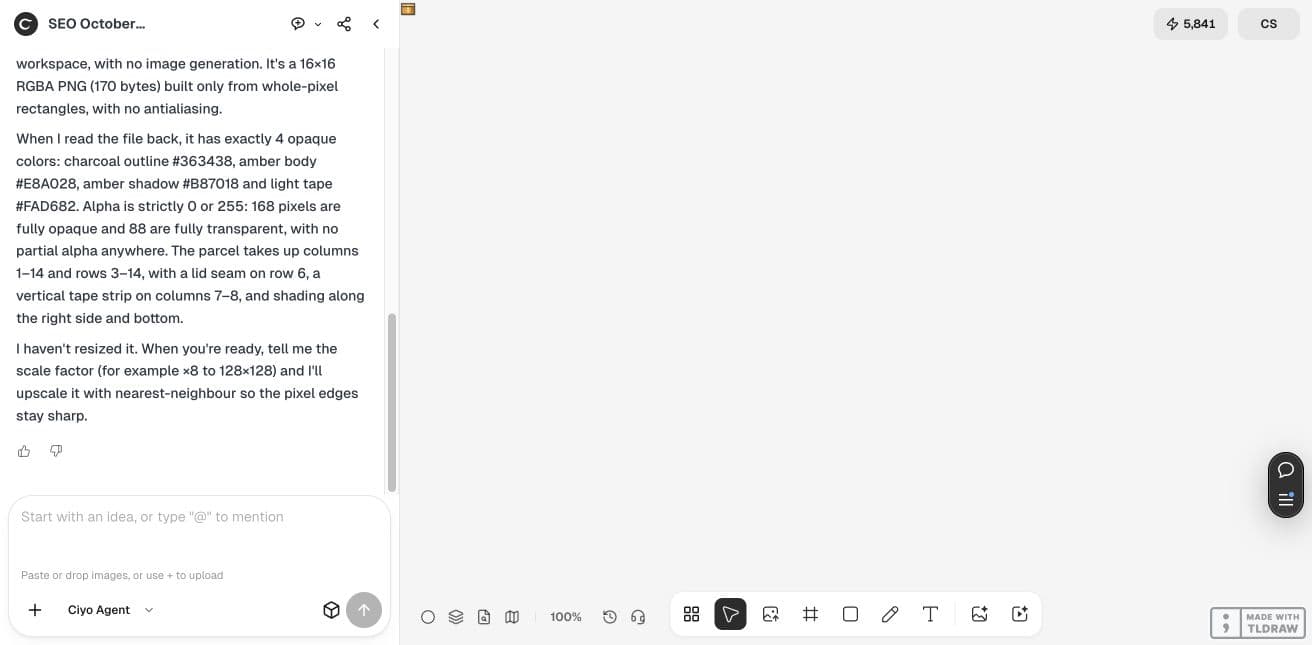Select the Text tool
Image resolution: width=1312 pixels, height=645 pixels.
(x=930, y=614)
